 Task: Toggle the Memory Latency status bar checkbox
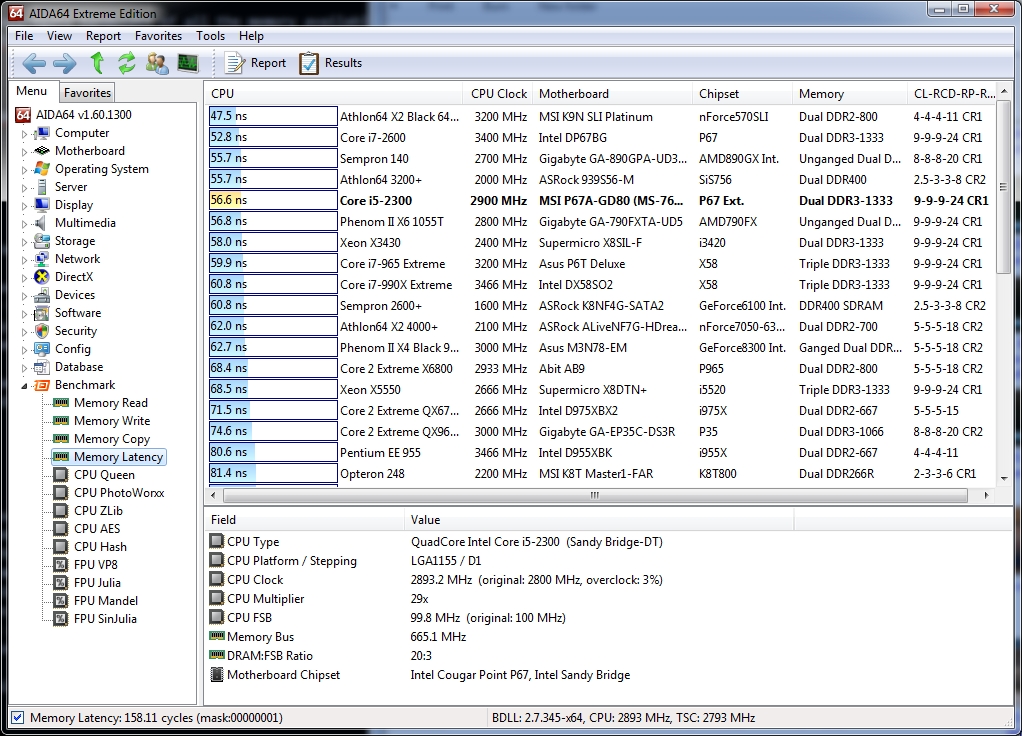click(18, 718)
